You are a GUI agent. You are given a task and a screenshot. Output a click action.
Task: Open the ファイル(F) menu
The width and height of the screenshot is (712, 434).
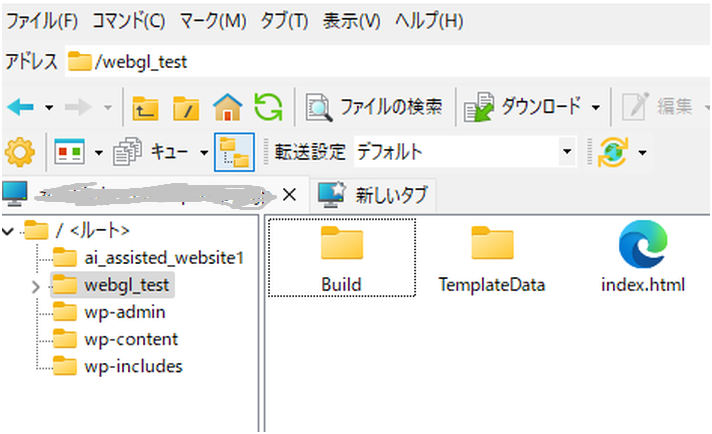tap(42, 21)
